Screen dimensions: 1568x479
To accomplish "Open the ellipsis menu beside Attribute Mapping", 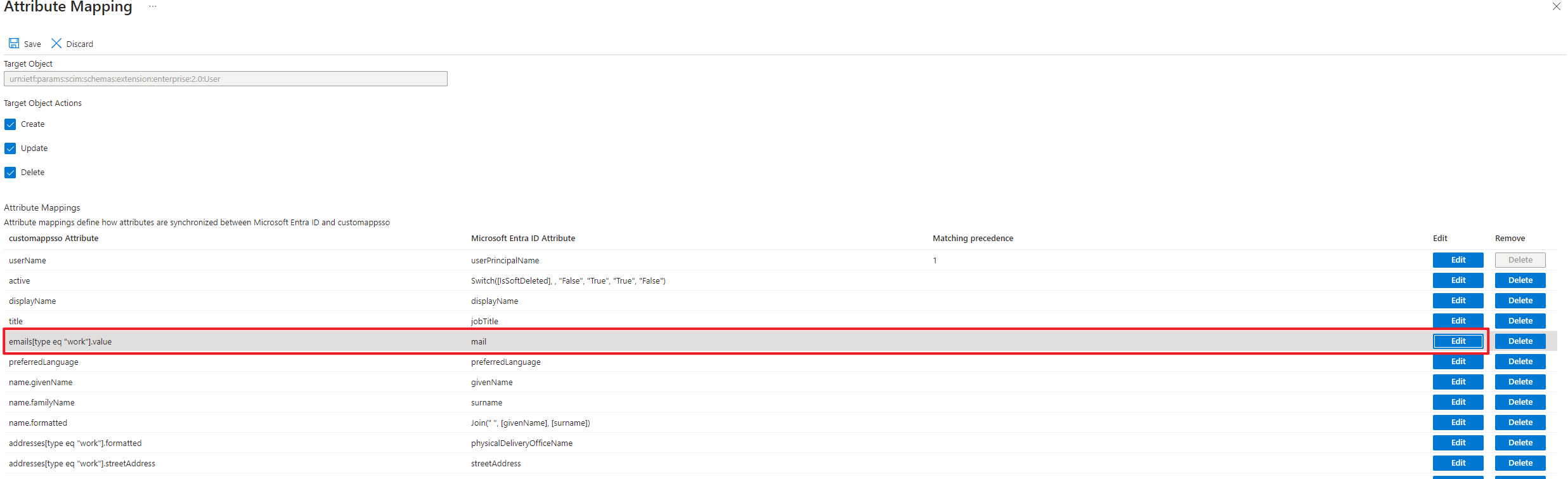I will (x=153, y=6).
